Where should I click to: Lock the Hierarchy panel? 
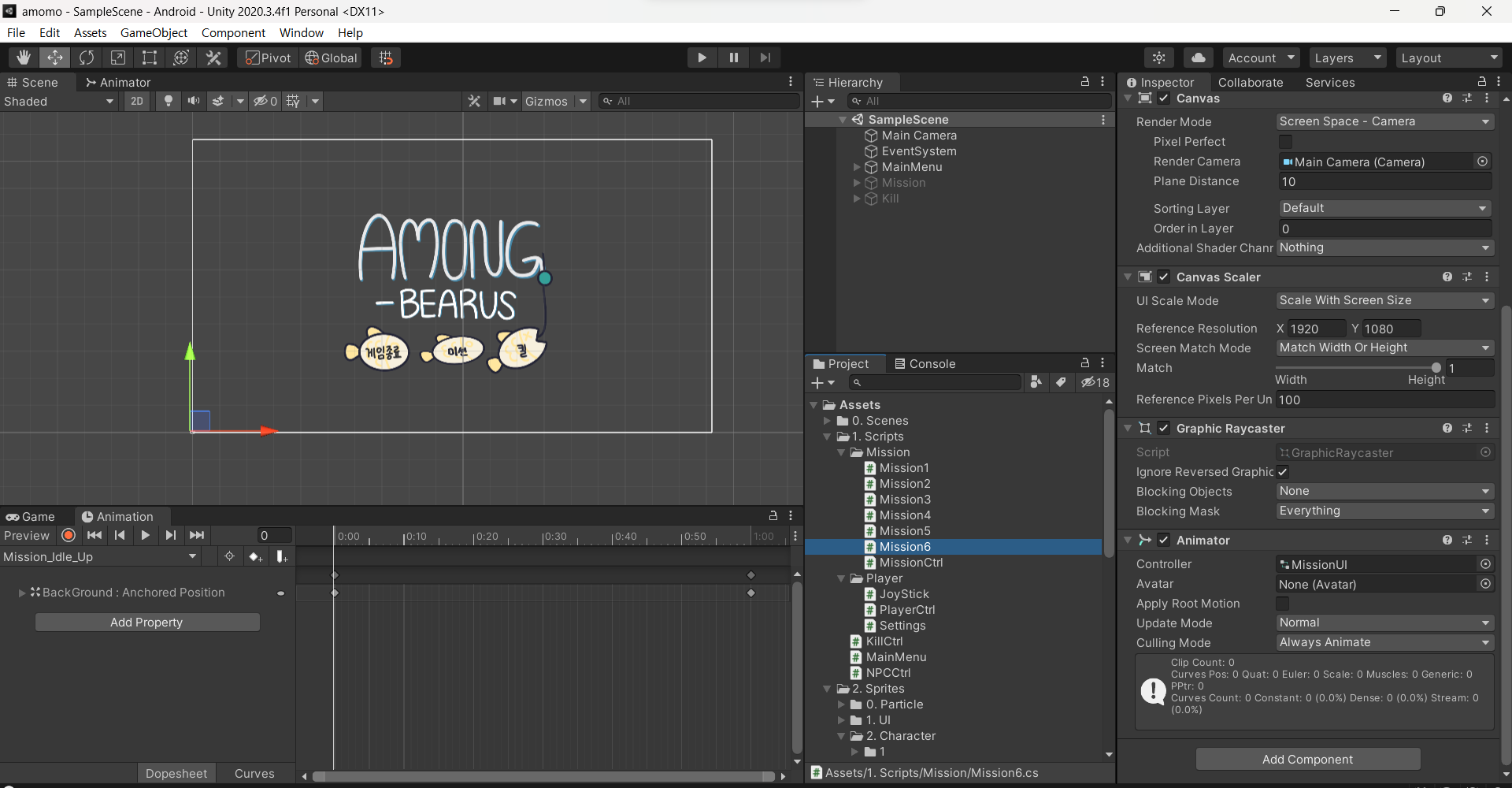click(x=1085, y=81)
